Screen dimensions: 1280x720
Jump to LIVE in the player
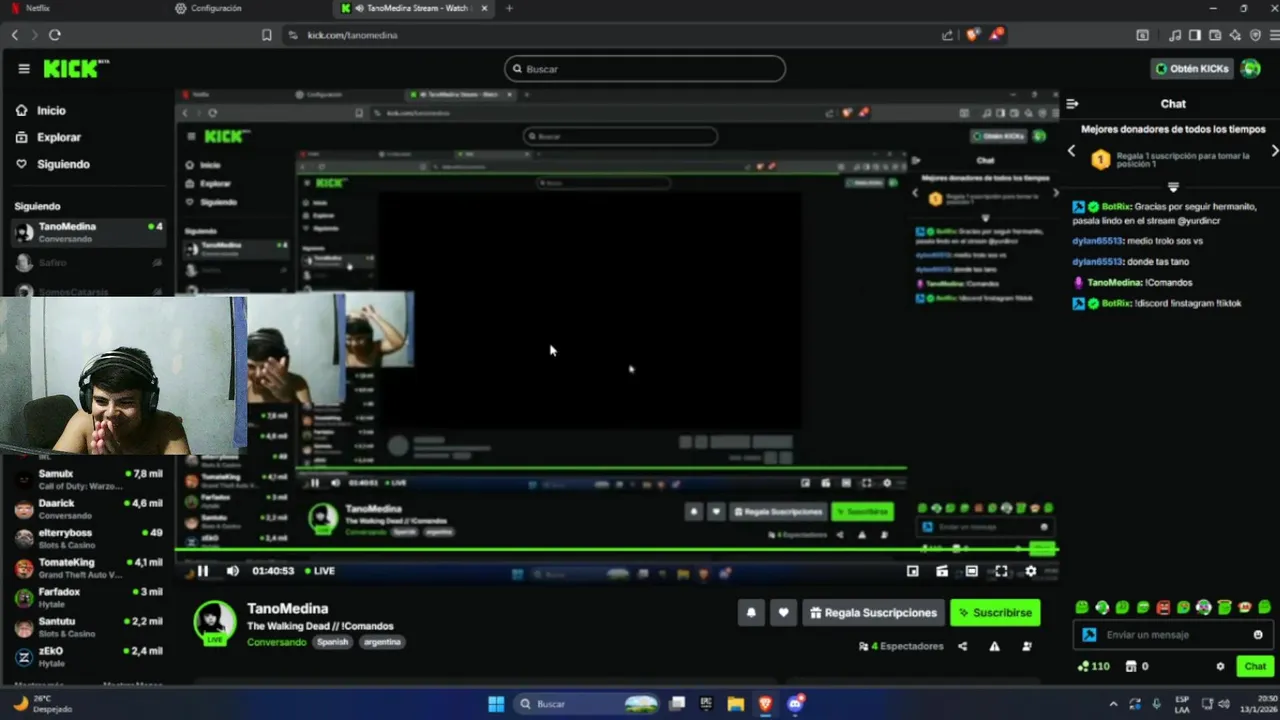point(320,571)
